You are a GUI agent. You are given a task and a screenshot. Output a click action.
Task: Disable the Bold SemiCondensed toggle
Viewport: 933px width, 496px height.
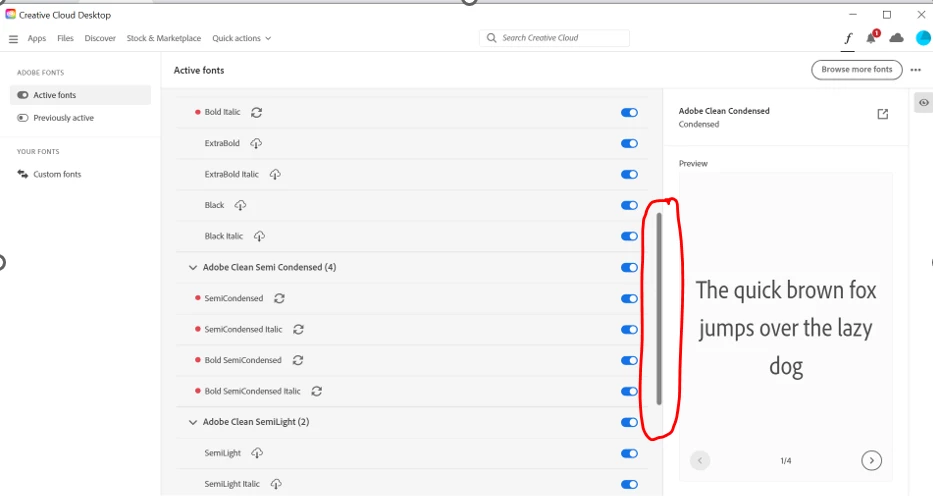coord(629,360)
